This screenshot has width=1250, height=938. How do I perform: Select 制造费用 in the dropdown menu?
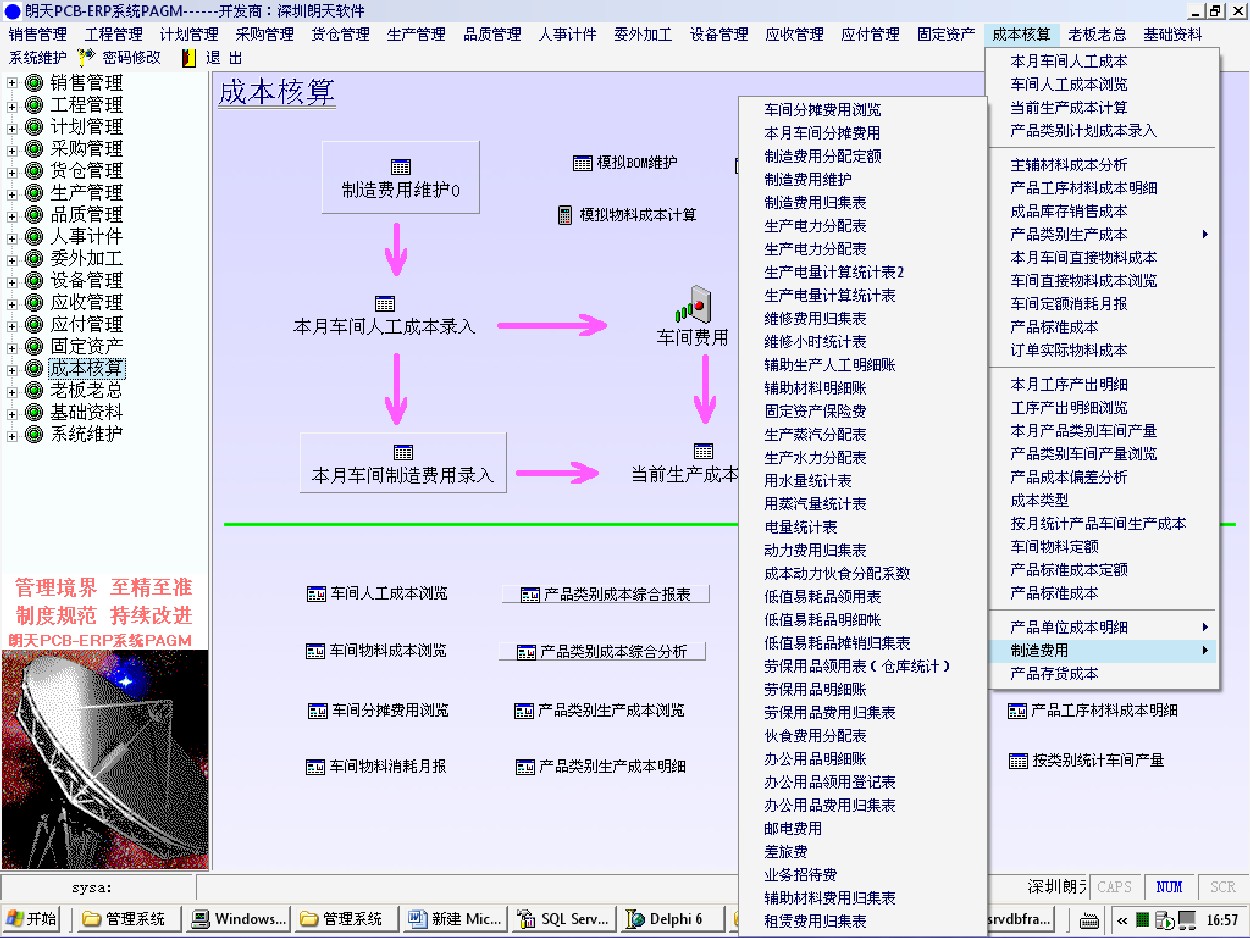point(1101,650)
